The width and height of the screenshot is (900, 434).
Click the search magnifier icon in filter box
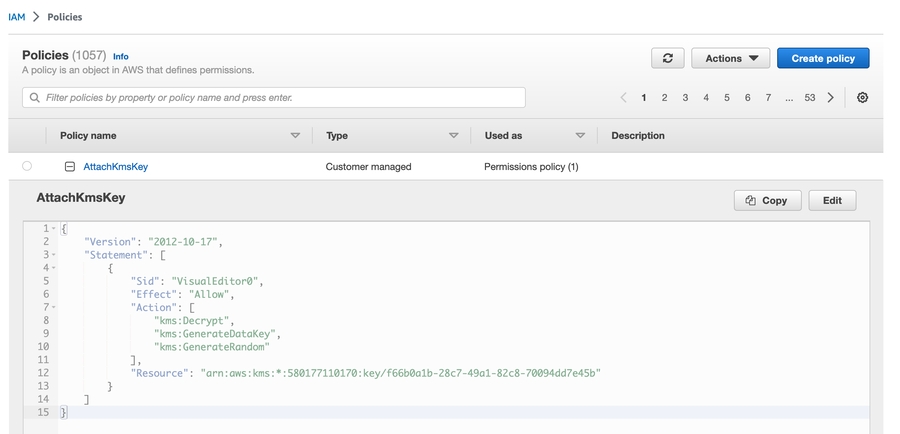pyautogui.click(x=35, y=98)
